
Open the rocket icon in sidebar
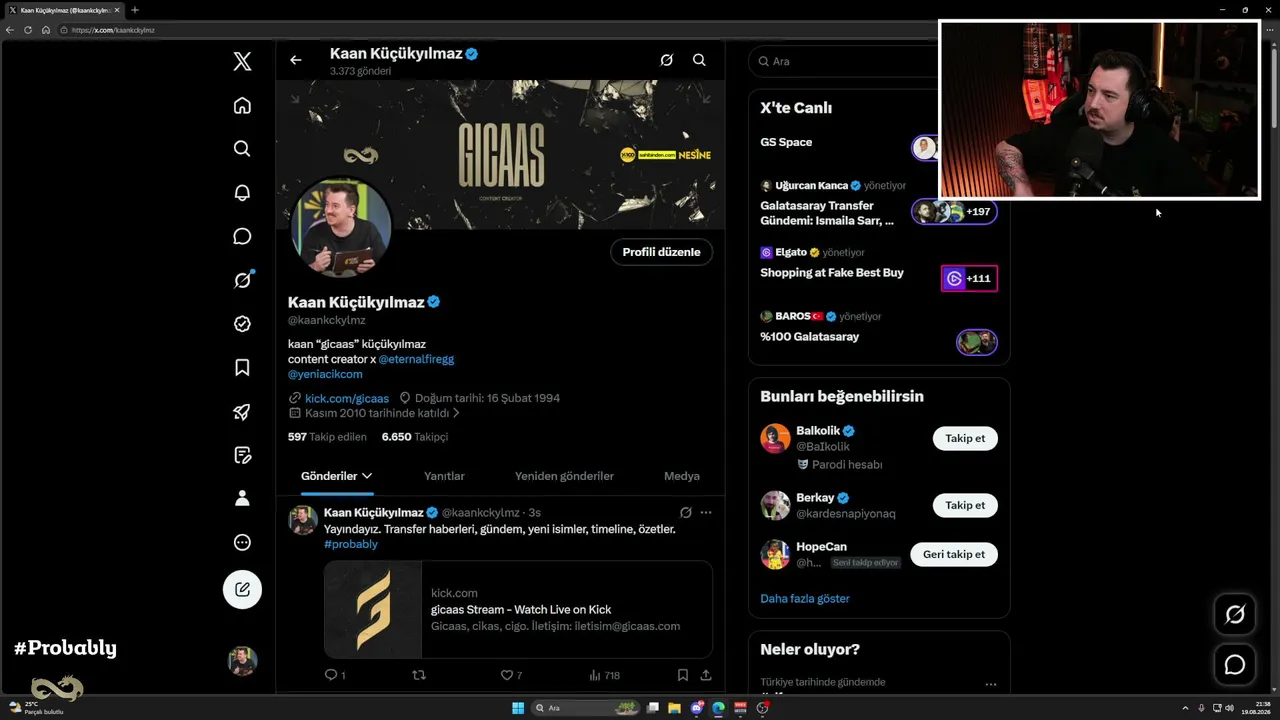242,411
